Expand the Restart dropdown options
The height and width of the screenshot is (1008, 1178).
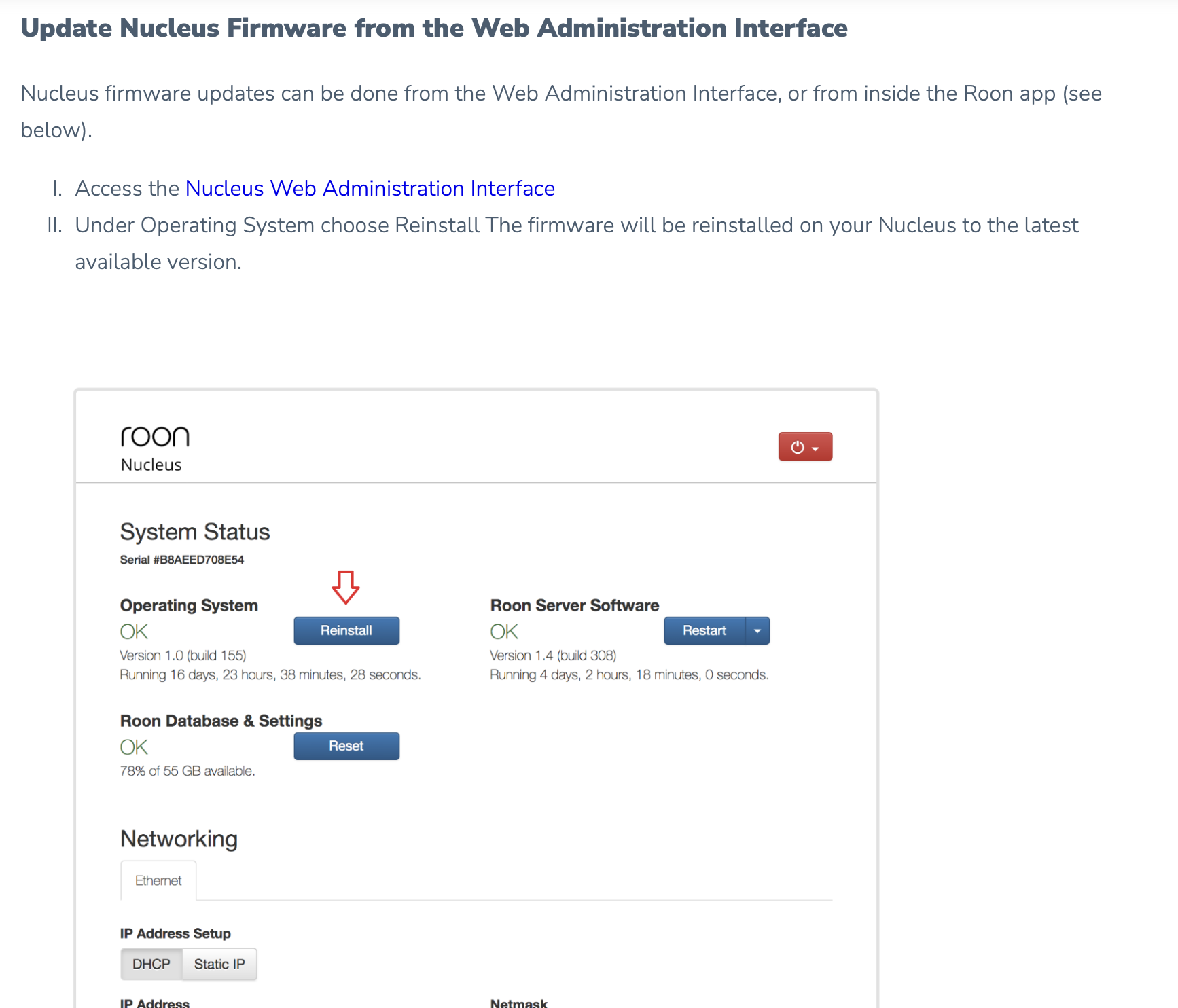[x=757, y=630]
